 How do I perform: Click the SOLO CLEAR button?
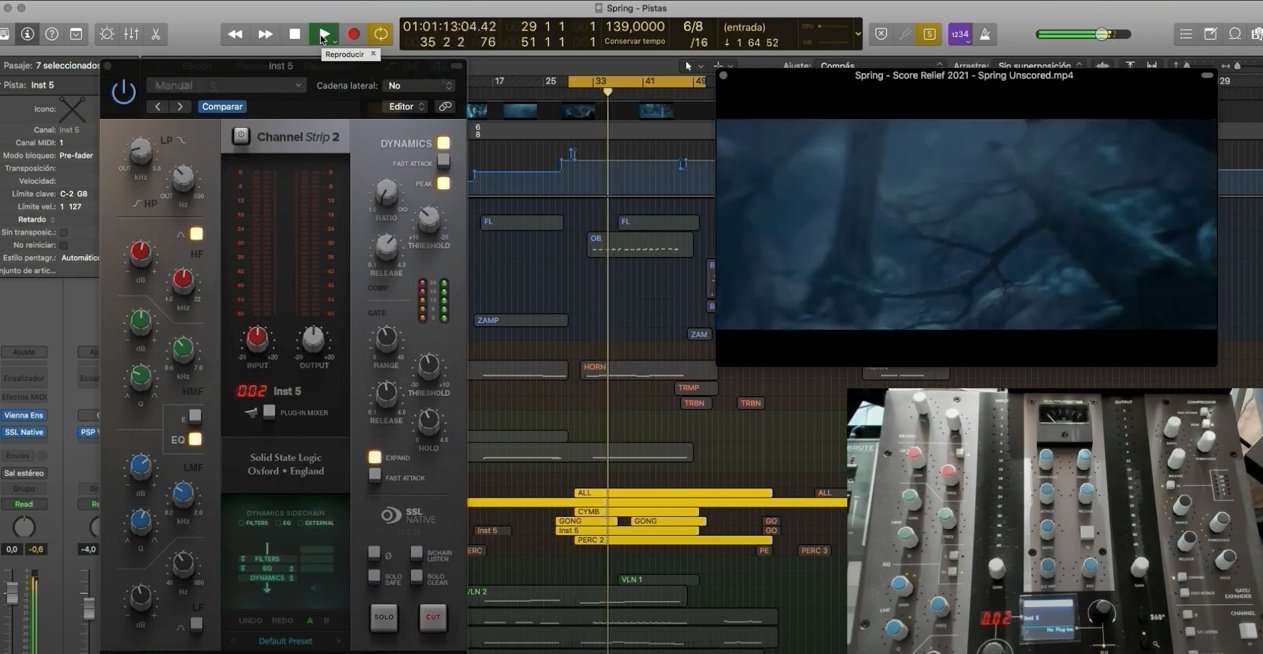click(418, 577)
